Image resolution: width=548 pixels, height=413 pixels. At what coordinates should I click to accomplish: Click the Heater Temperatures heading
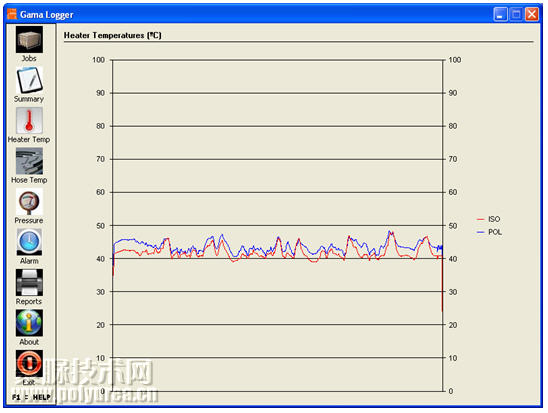(x=113, y=35)
